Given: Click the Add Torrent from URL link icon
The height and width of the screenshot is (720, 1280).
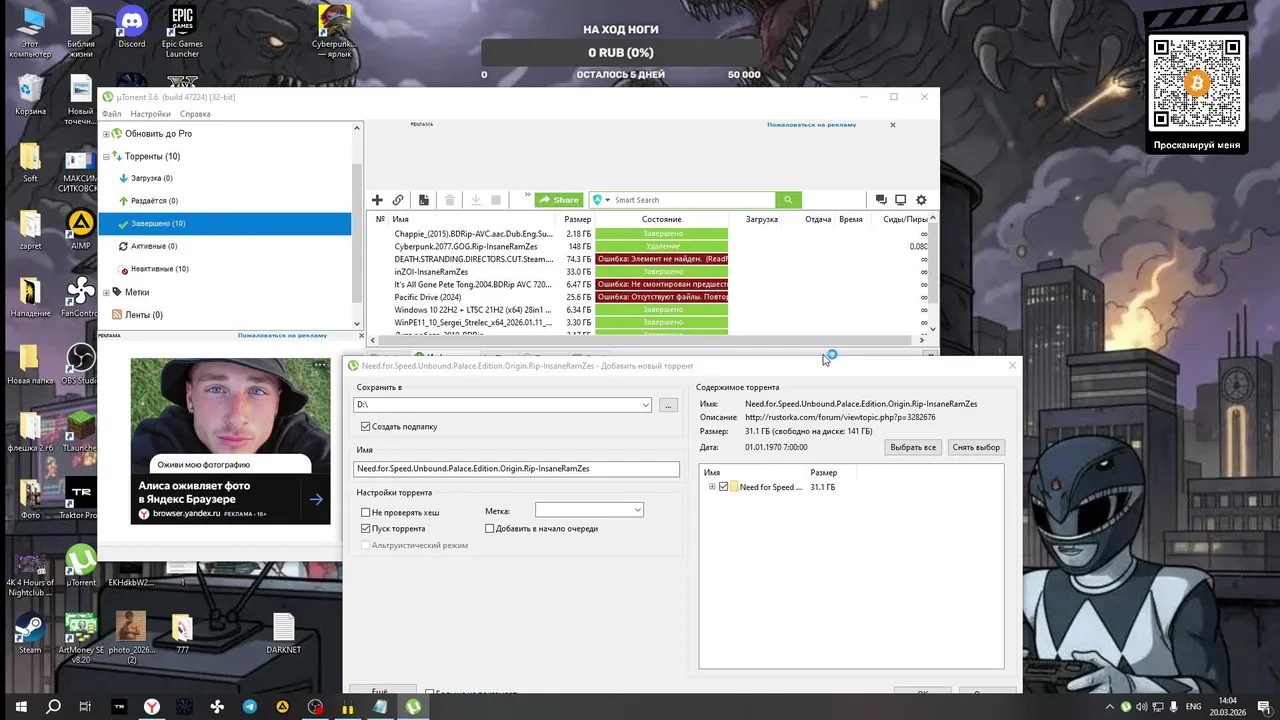Looking at the screenshot, I should point(398,200).
